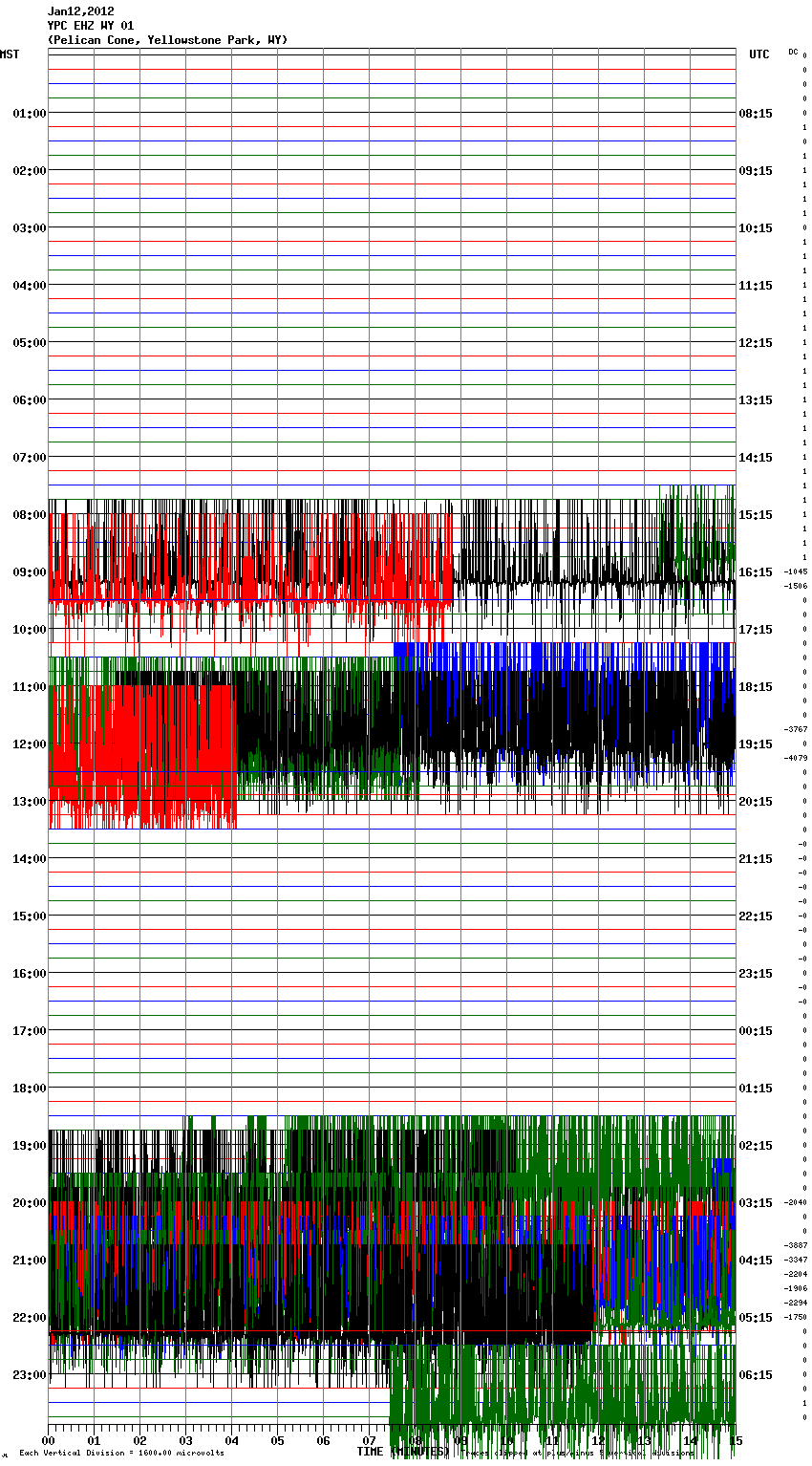Select the "23:00" MST time label
Image resolution: width=812 pixels, height=1466 pixels.
pyautogui.click(x=30, y=1375)
